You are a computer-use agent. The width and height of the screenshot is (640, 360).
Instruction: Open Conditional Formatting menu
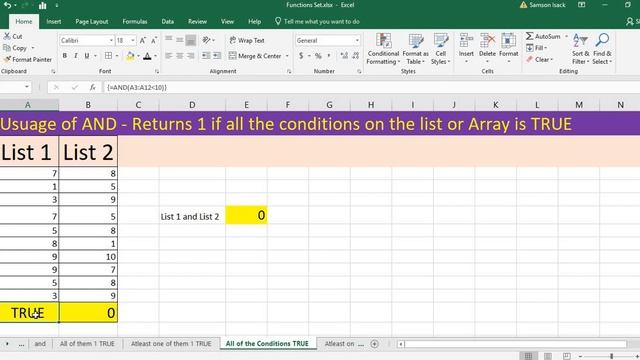(x=383, y=49)
